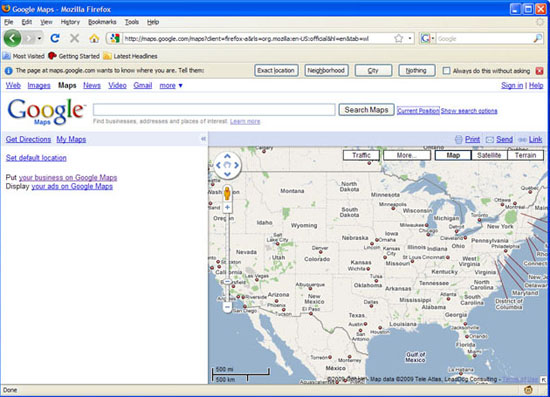Click the Help link at top right

click(x=536, y=86)
